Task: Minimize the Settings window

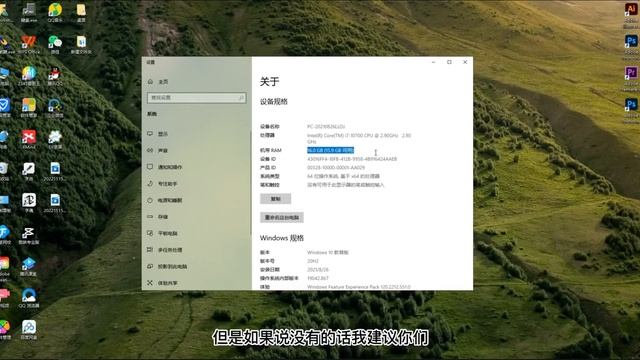Action: 433,62
